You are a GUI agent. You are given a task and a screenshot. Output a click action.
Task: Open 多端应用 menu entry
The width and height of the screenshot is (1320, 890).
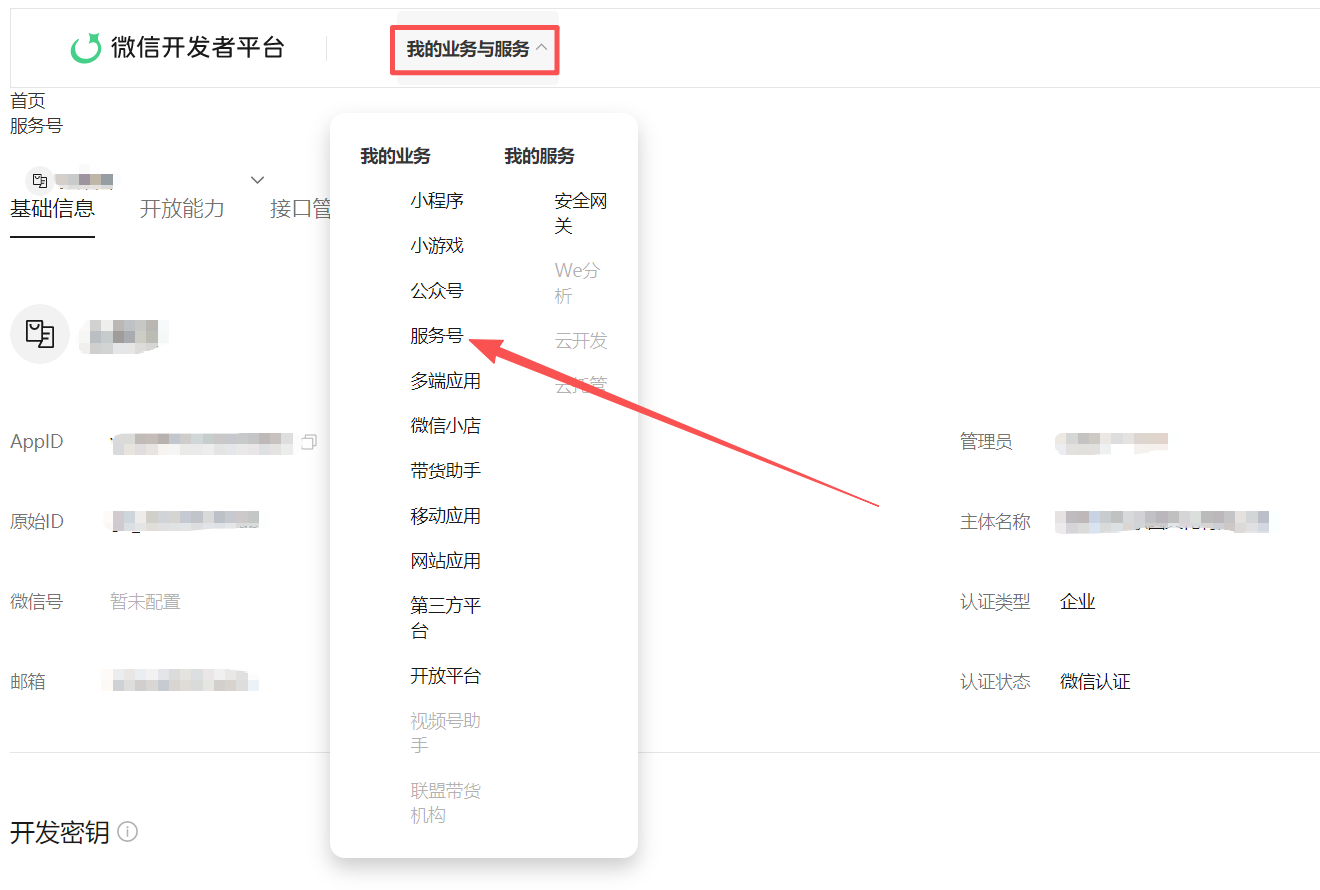pyautogui.click(x=445, y=381)
